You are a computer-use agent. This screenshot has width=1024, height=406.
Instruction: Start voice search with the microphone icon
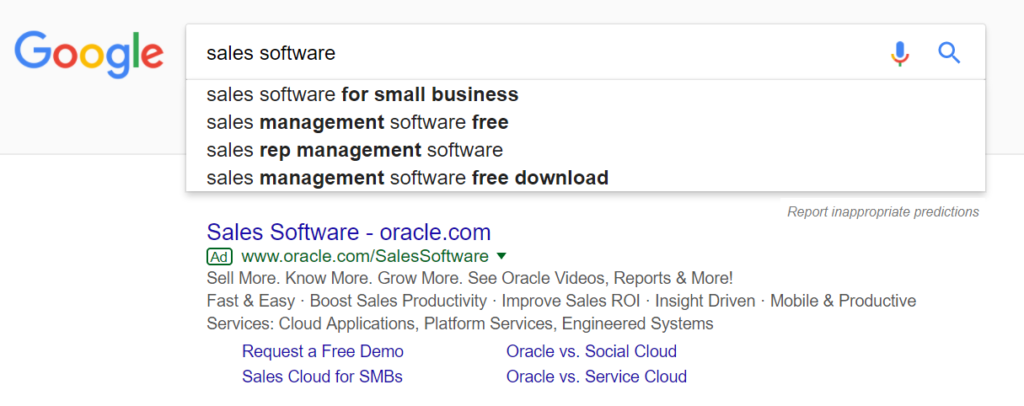coord(900,53)
